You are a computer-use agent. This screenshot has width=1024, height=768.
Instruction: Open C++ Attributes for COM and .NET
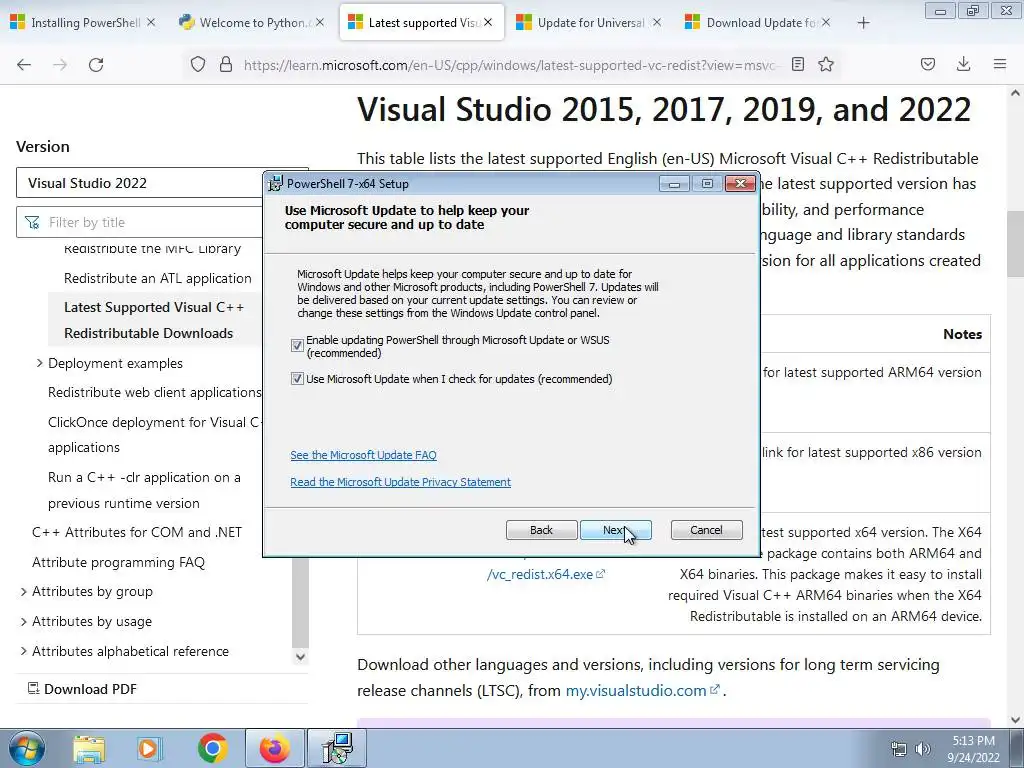tap(137, 532)
